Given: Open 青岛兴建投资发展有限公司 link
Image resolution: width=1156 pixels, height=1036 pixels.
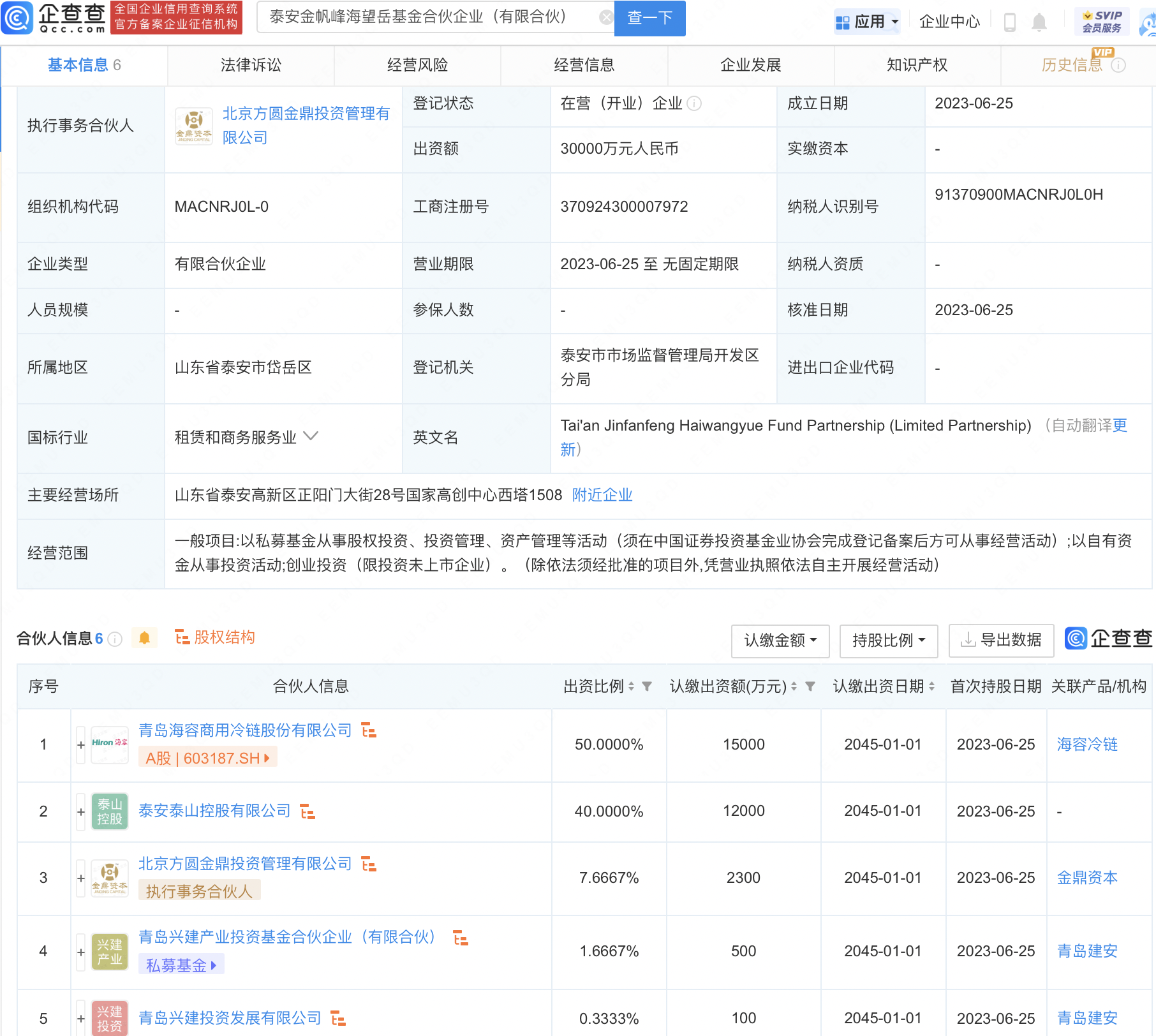Looking at the screenshot, I should click(x=230, y=1018).
